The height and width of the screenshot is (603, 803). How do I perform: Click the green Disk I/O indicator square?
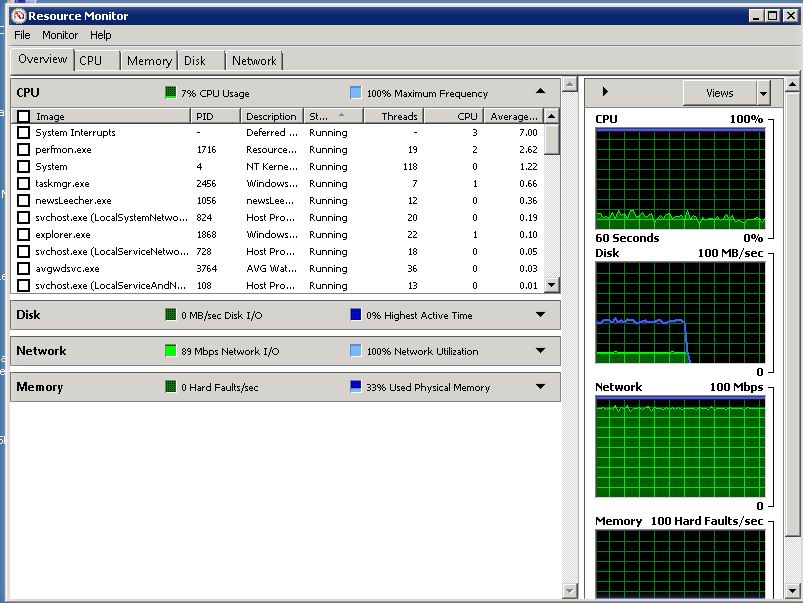coord(171,315)
